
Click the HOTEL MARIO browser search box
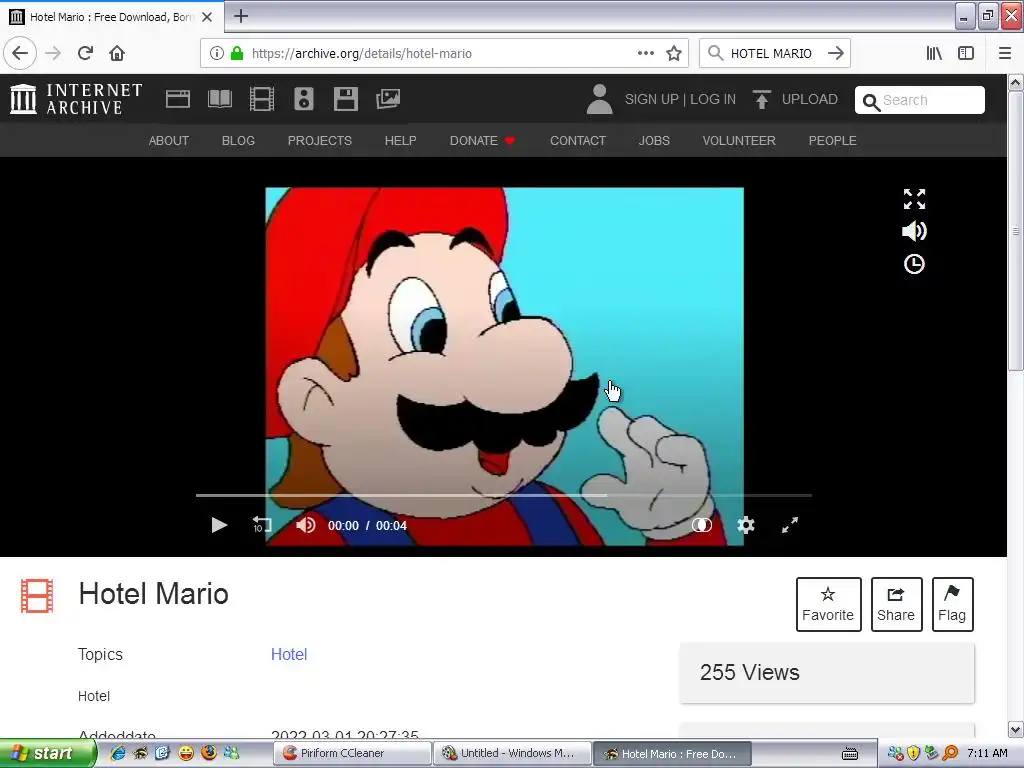click(x=771, y=54)
